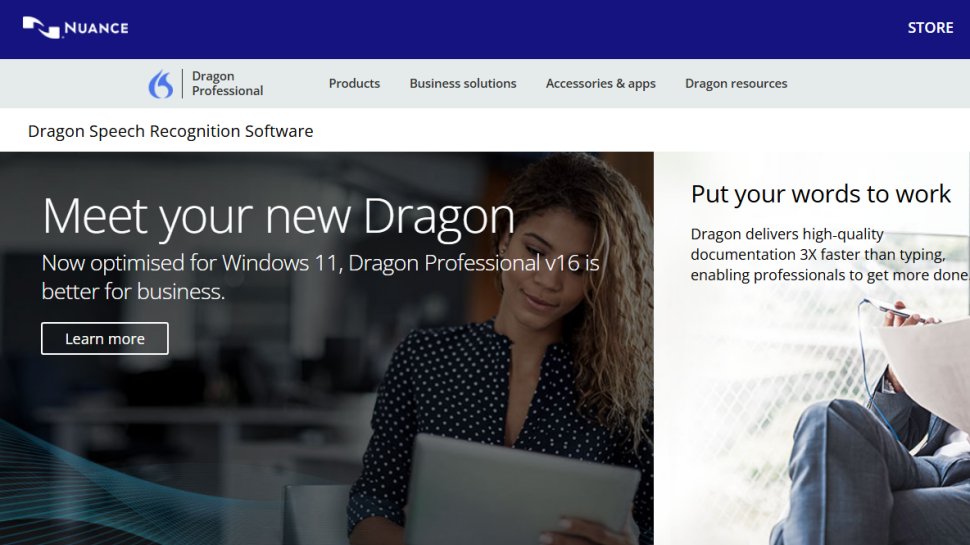
Task: Open the STORE link
Action: [930, 28]
